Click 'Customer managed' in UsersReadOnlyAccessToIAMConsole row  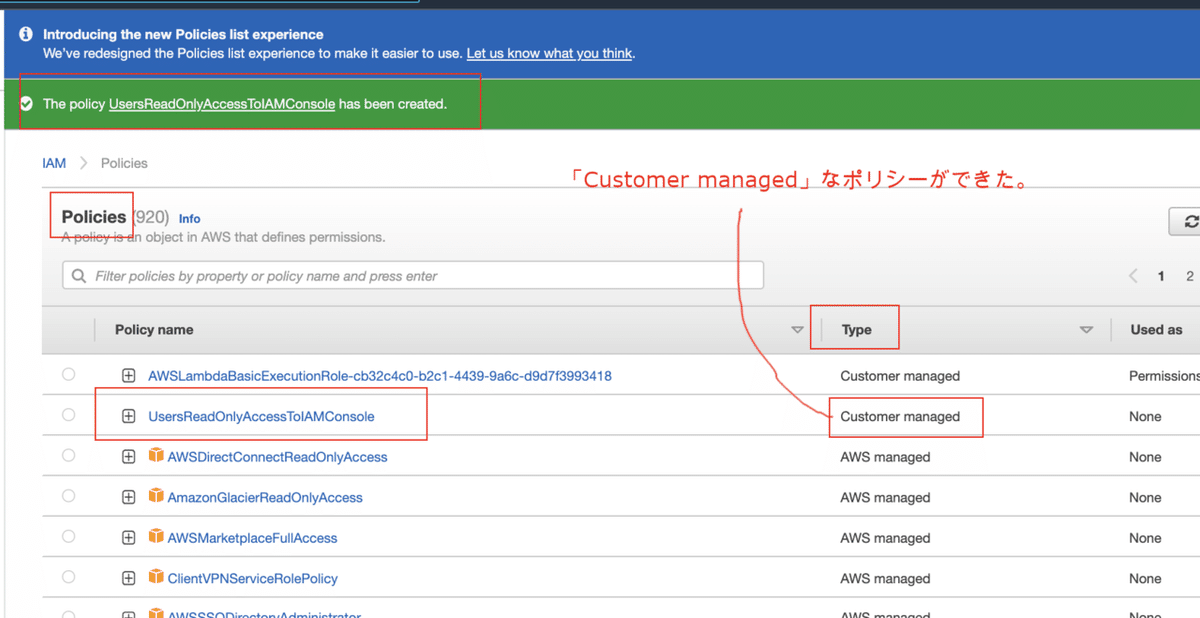coord(900,416)
